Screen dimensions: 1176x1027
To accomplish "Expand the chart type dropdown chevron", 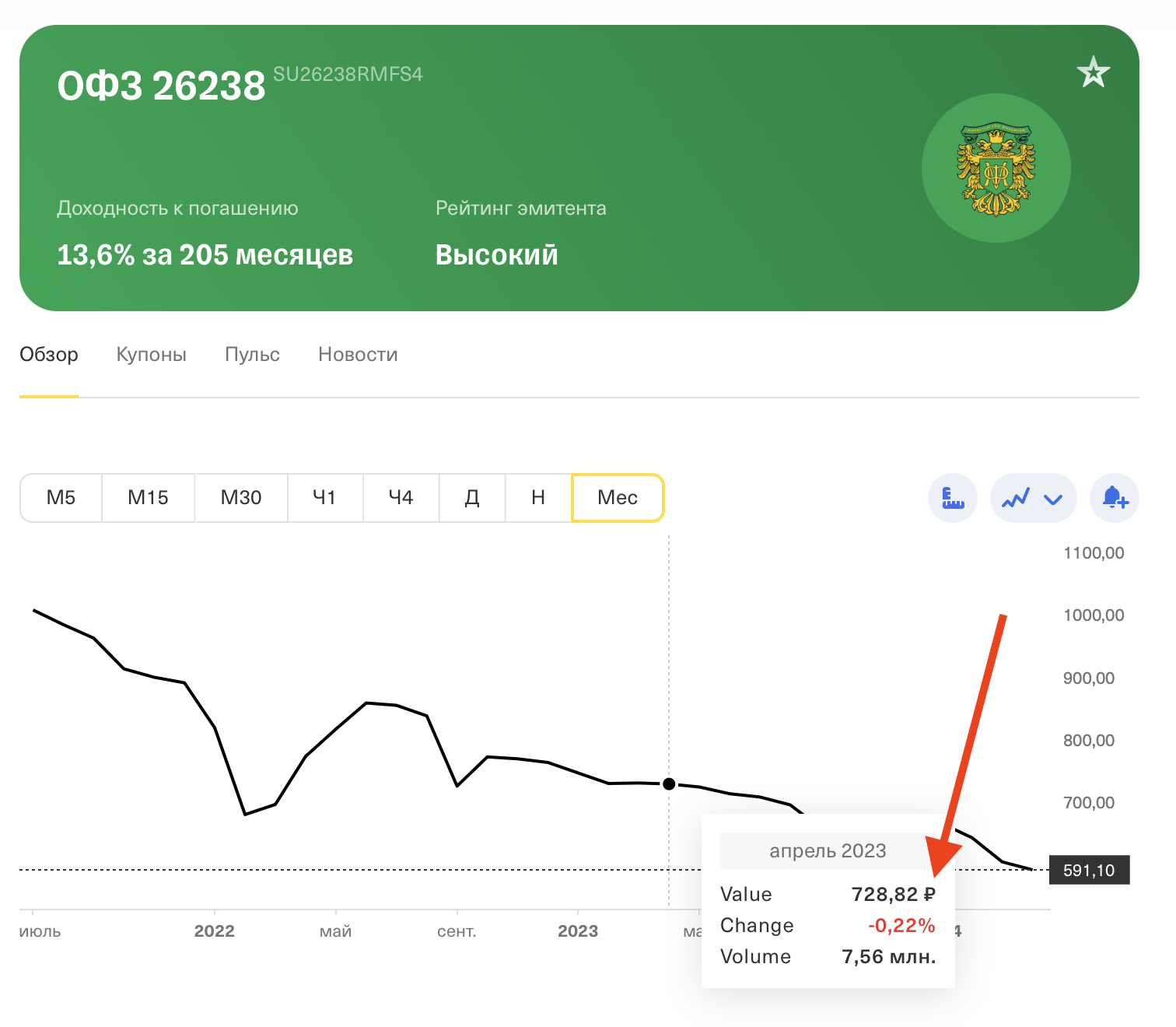I will tap(1053, 499).
